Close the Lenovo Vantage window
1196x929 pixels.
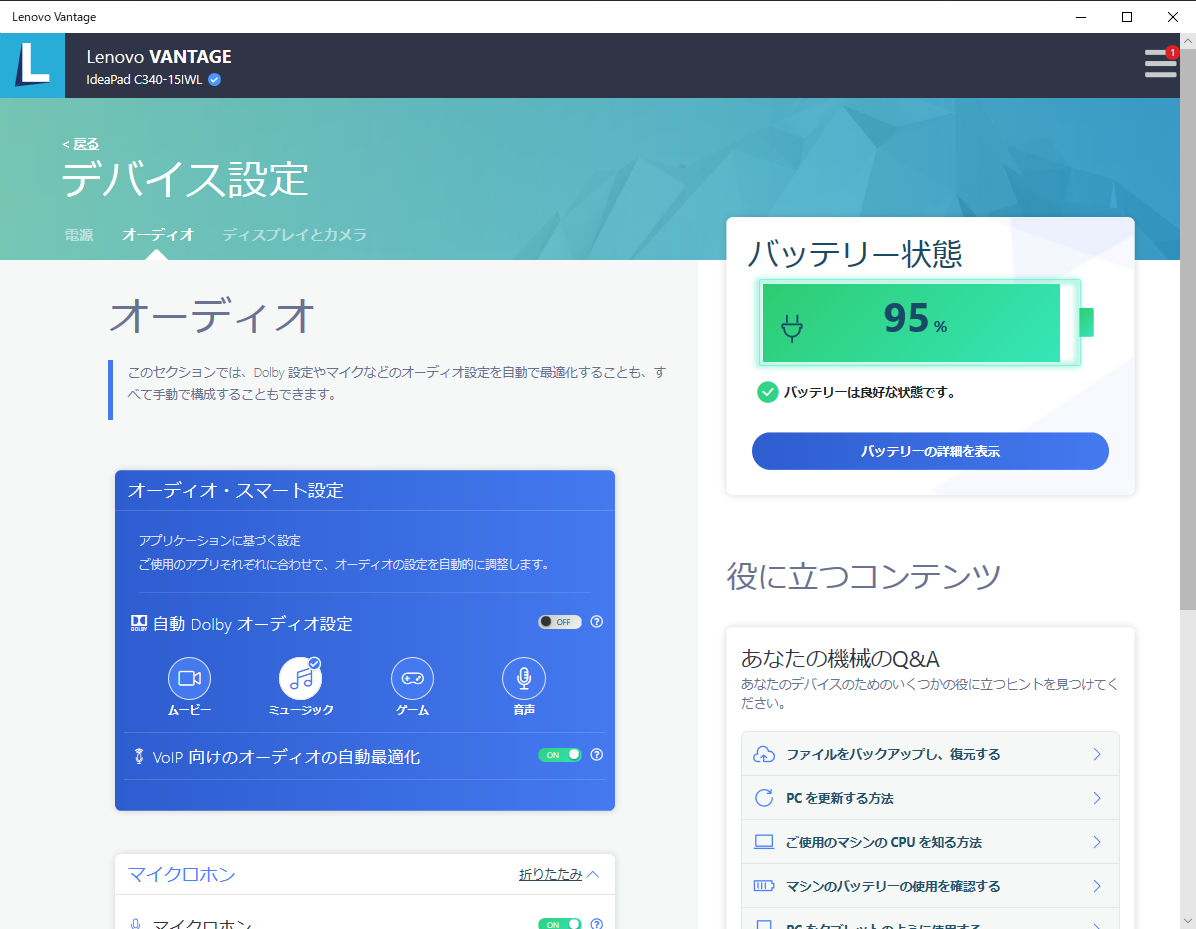[x=1172, y=17]
